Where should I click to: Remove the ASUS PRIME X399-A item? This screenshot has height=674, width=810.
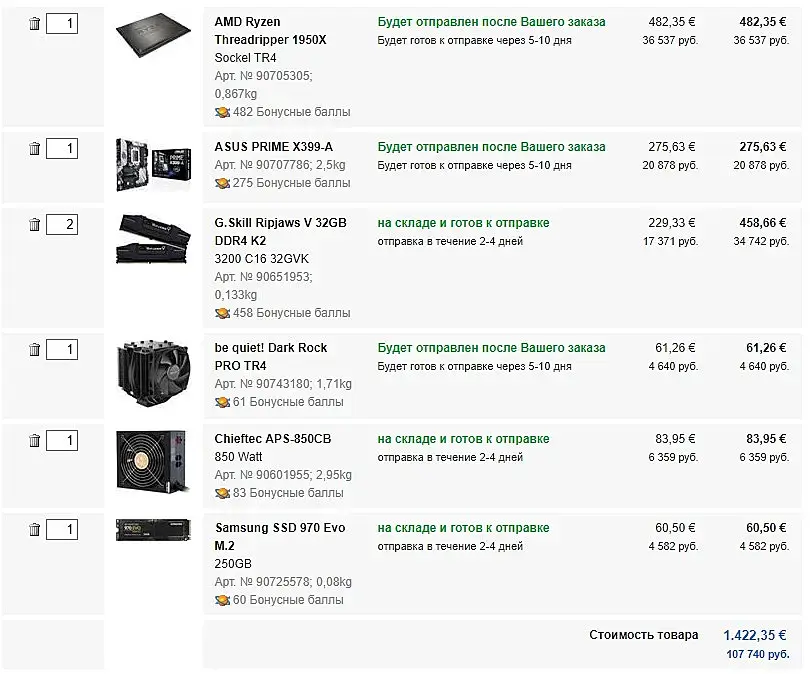34,149
